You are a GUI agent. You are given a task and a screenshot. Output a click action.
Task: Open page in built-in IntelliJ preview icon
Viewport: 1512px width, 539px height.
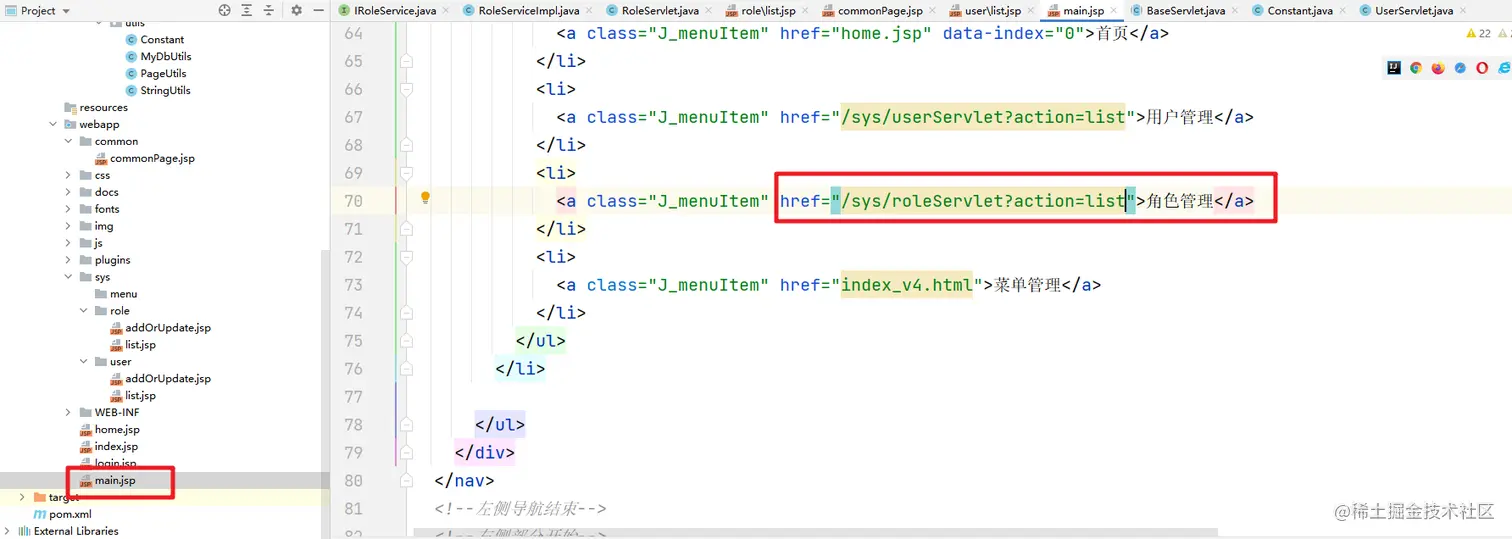coord(1394,68)
